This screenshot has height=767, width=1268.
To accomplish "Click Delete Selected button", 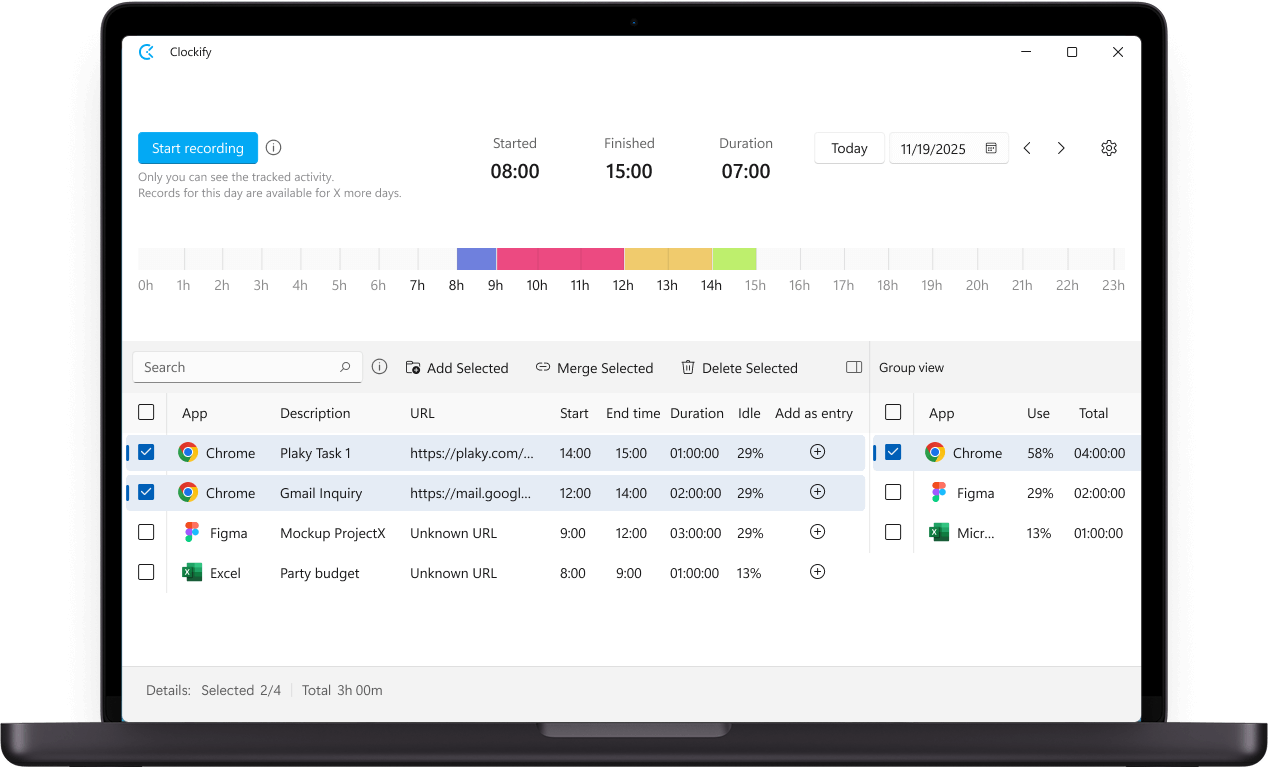I will click(739, 368).
